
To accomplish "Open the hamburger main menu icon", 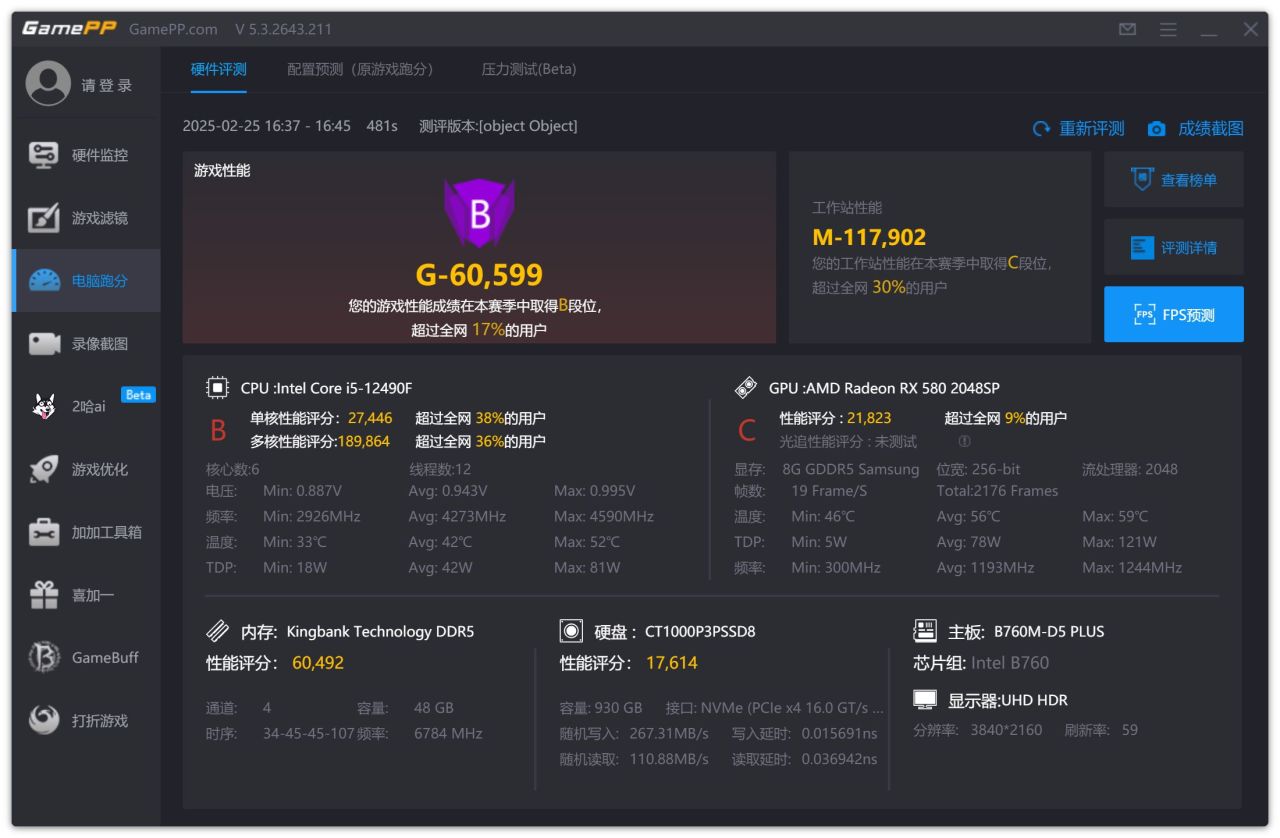I will tap(1168, 29).
